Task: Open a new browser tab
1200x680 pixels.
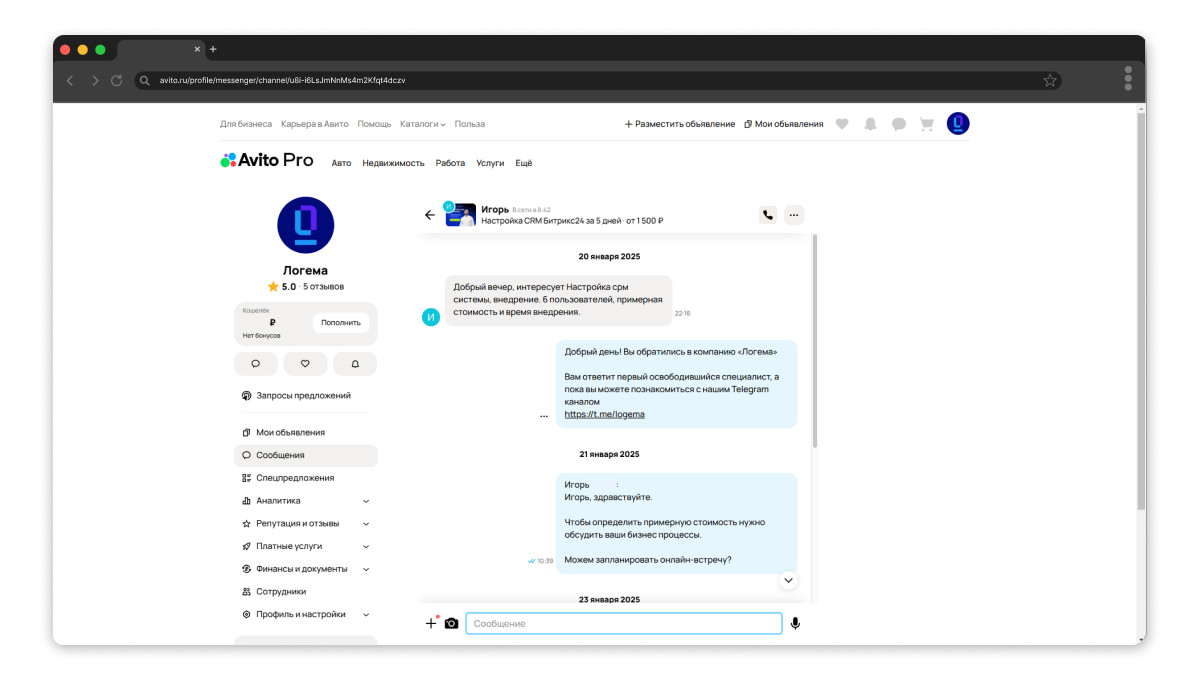Action: pyautogui.click(x=213, y=49)
